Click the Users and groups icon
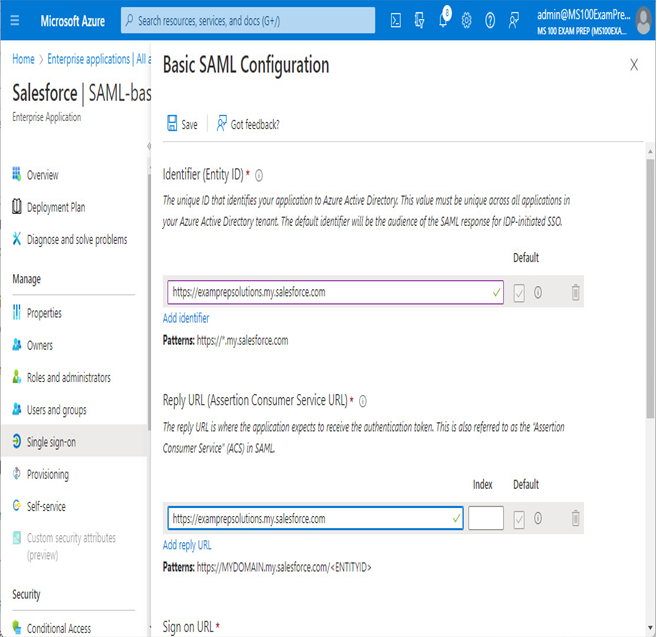The width and height of the screenshot is (657, 637). 17,409
